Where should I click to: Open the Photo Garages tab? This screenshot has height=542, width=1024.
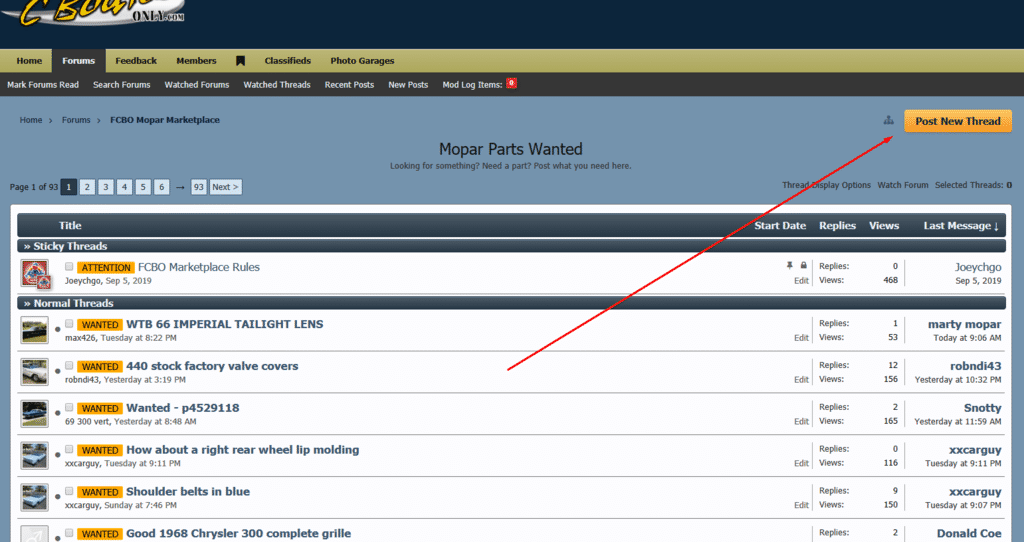(x=362, y=61)
